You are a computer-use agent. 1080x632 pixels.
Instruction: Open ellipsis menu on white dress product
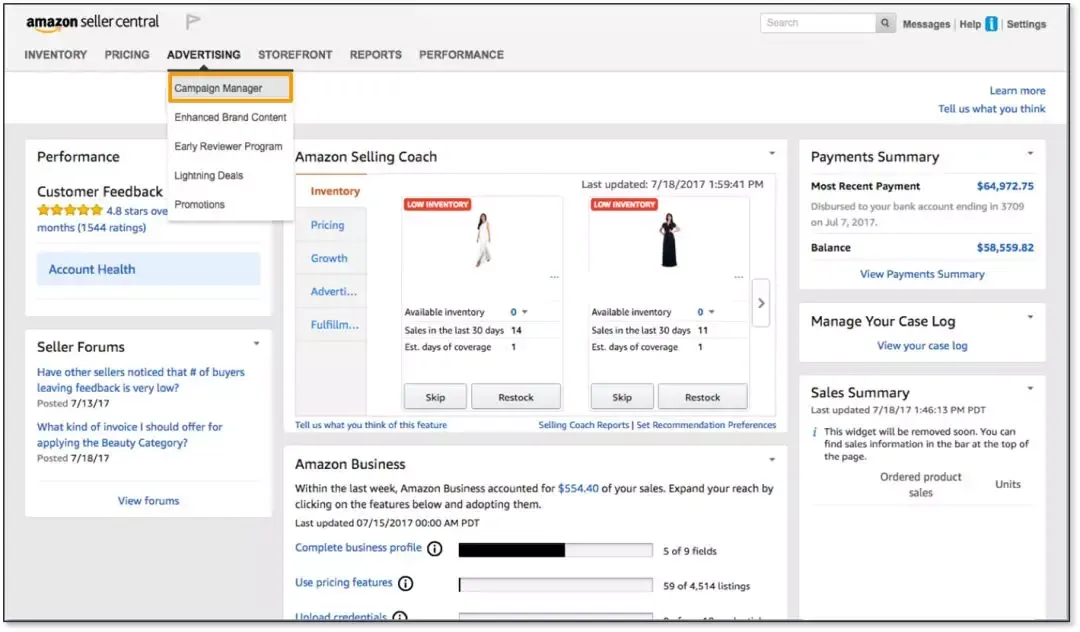tap(554, 277)
